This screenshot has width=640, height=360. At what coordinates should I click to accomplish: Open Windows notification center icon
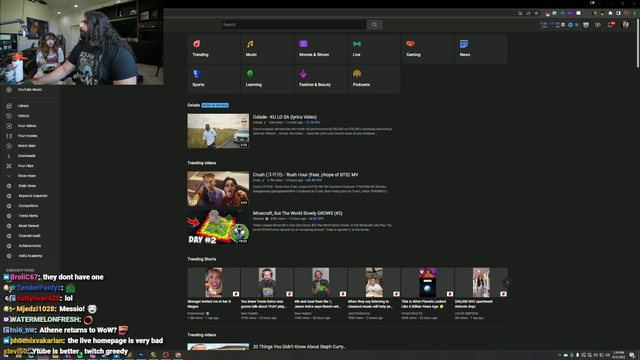click(632, 355)
